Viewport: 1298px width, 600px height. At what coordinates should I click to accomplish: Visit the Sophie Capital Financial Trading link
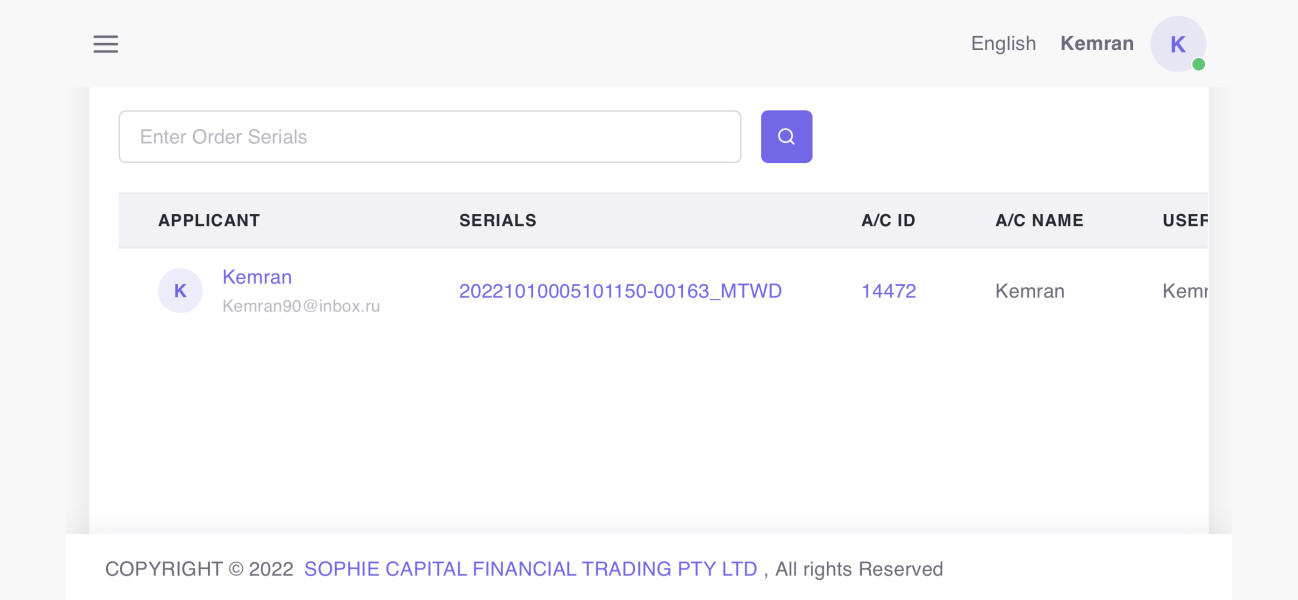[x=530, y=569]
